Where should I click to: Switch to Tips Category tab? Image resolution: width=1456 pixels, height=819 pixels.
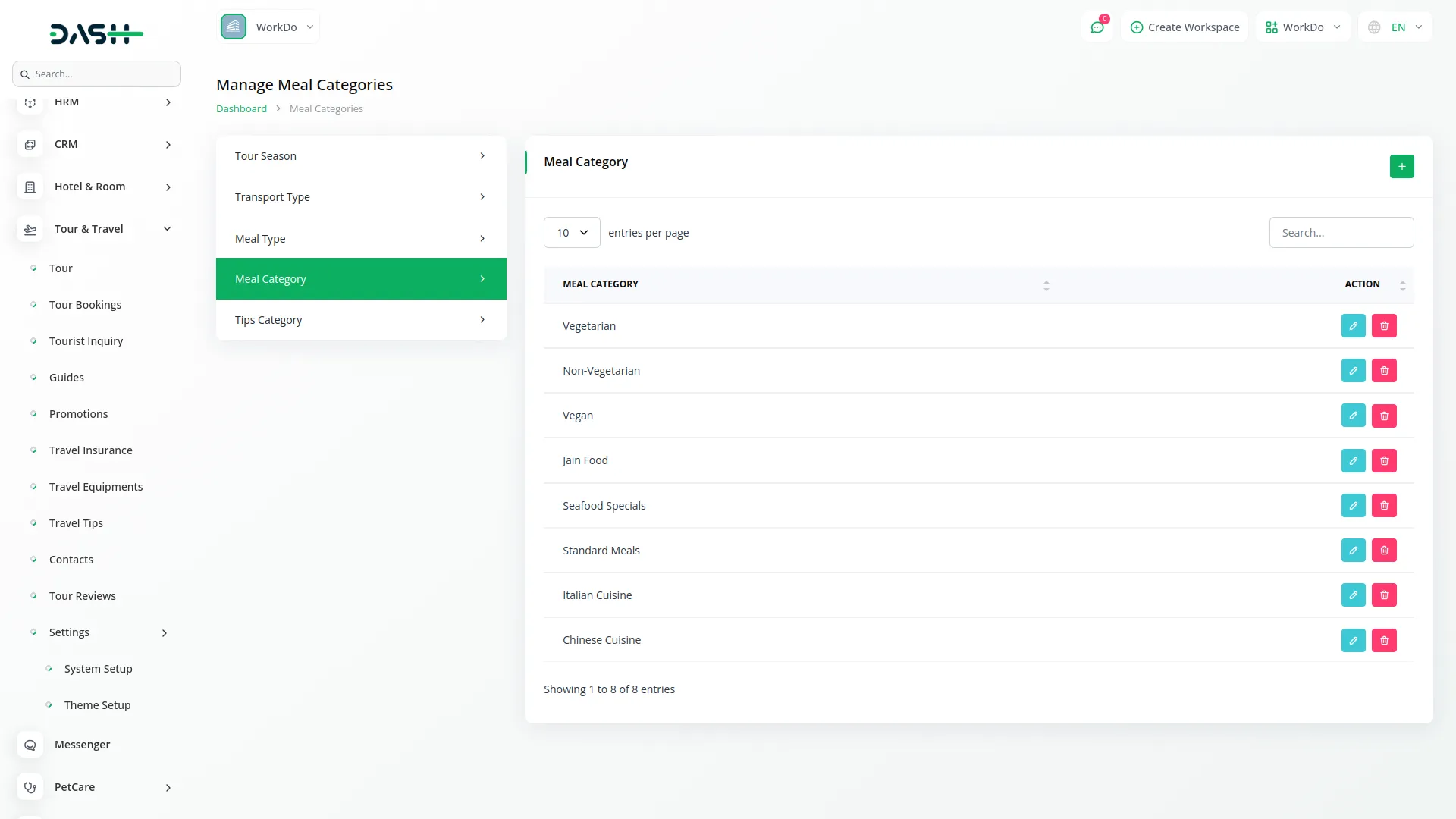pyautogui.click(x=361, y=320)
